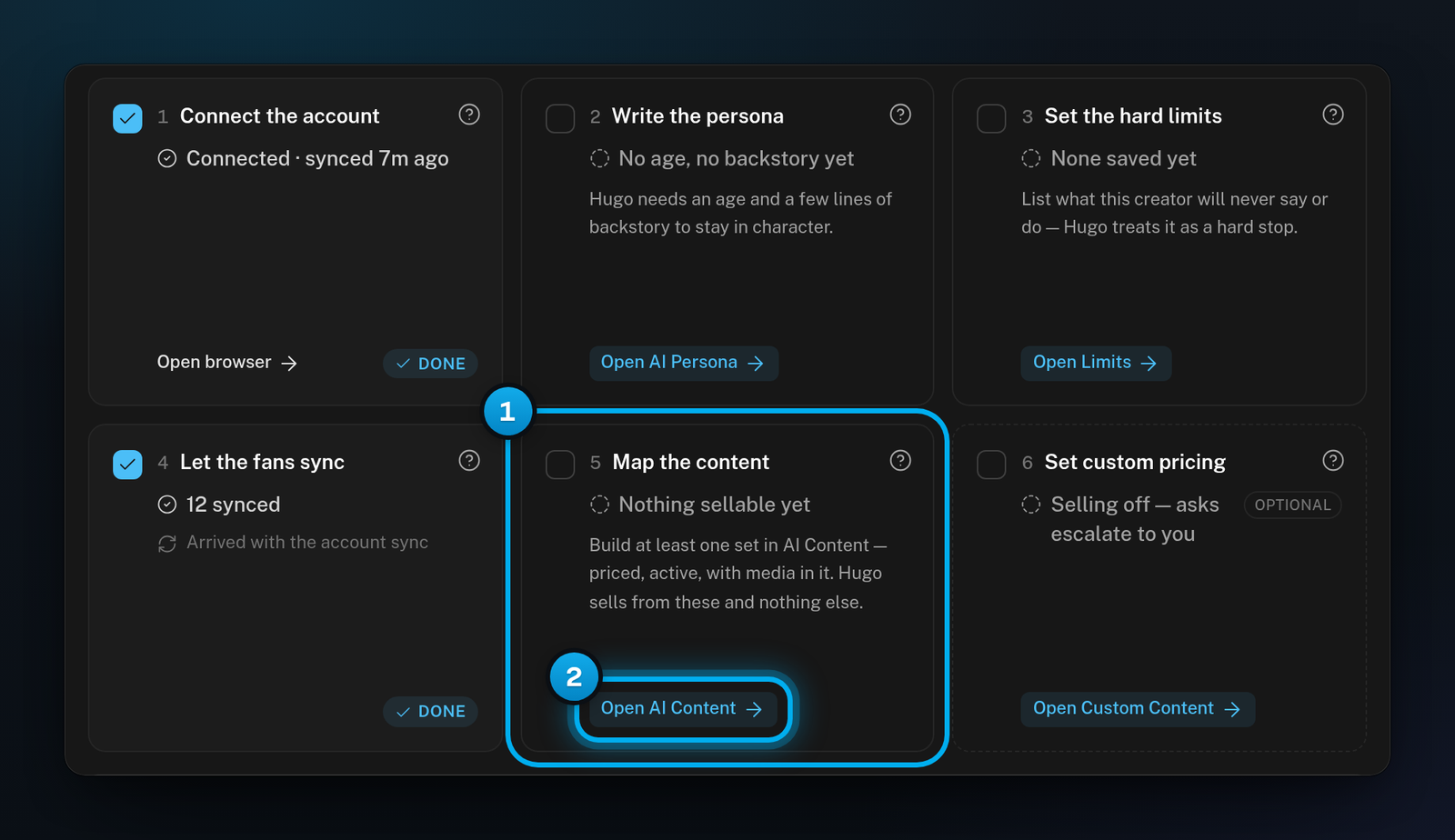Click the check-circle icon beside 12 synced
Screen dimensions: 1455x840
167,505
